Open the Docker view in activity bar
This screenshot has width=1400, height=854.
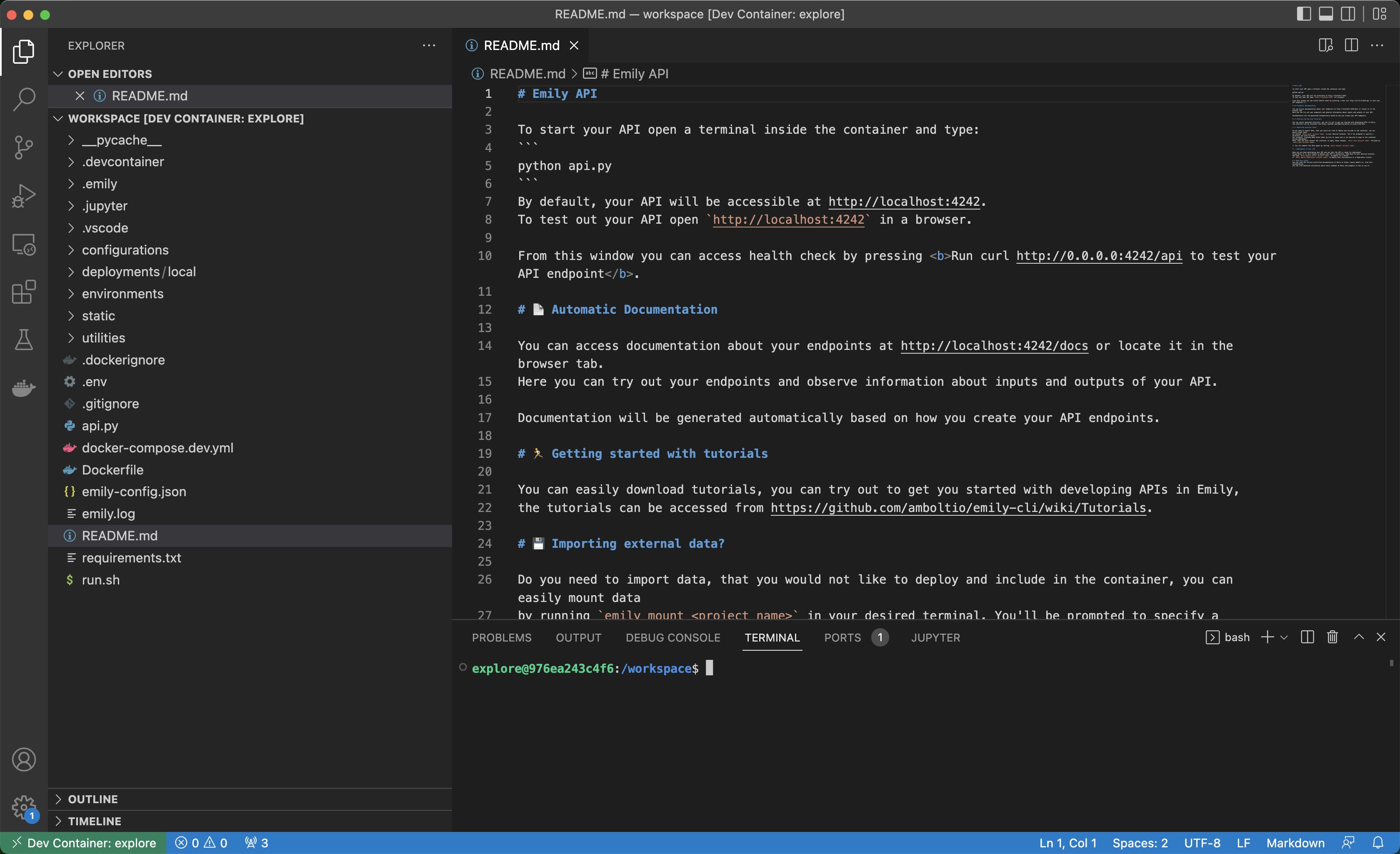click(x=23, y=388)
